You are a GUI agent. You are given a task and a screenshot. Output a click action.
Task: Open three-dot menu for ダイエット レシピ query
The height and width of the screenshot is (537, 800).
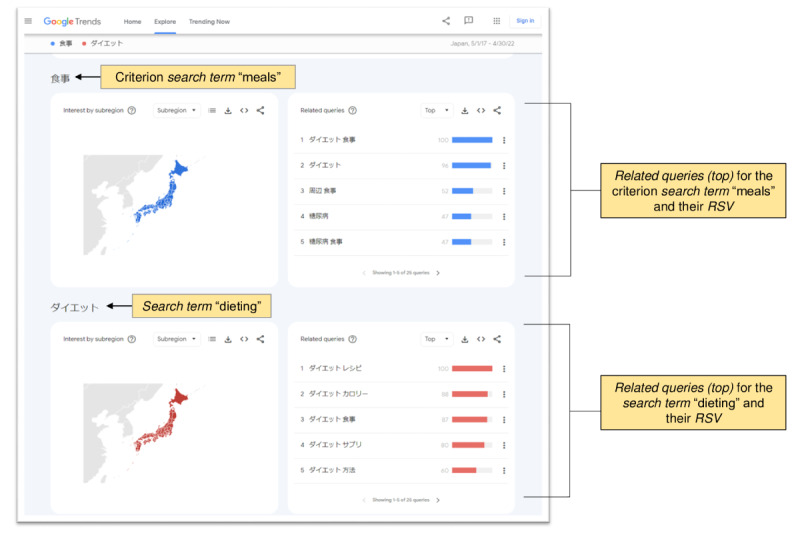point(504,369)
